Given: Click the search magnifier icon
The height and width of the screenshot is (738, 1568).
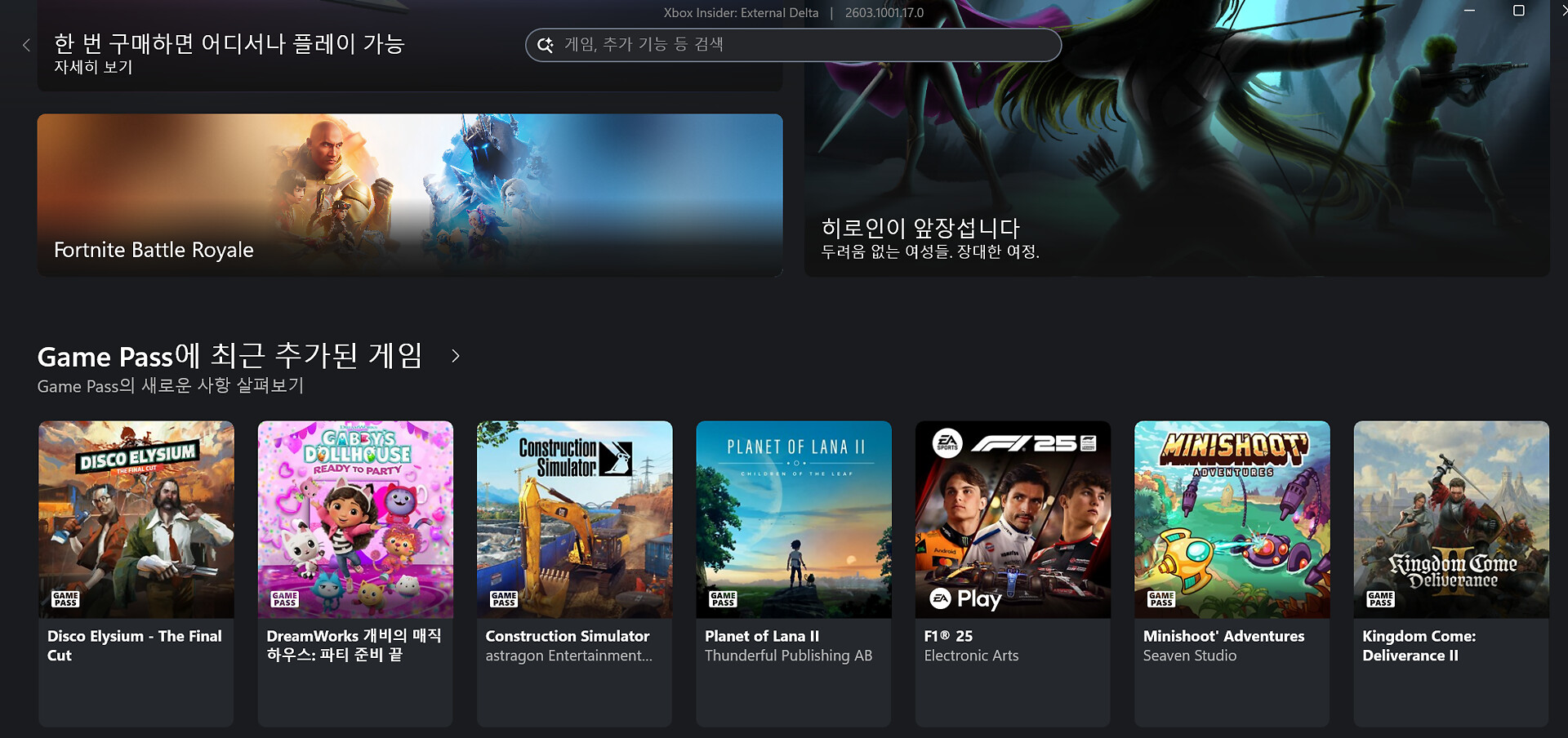Looking at the screenshot, I should [545, 45].
